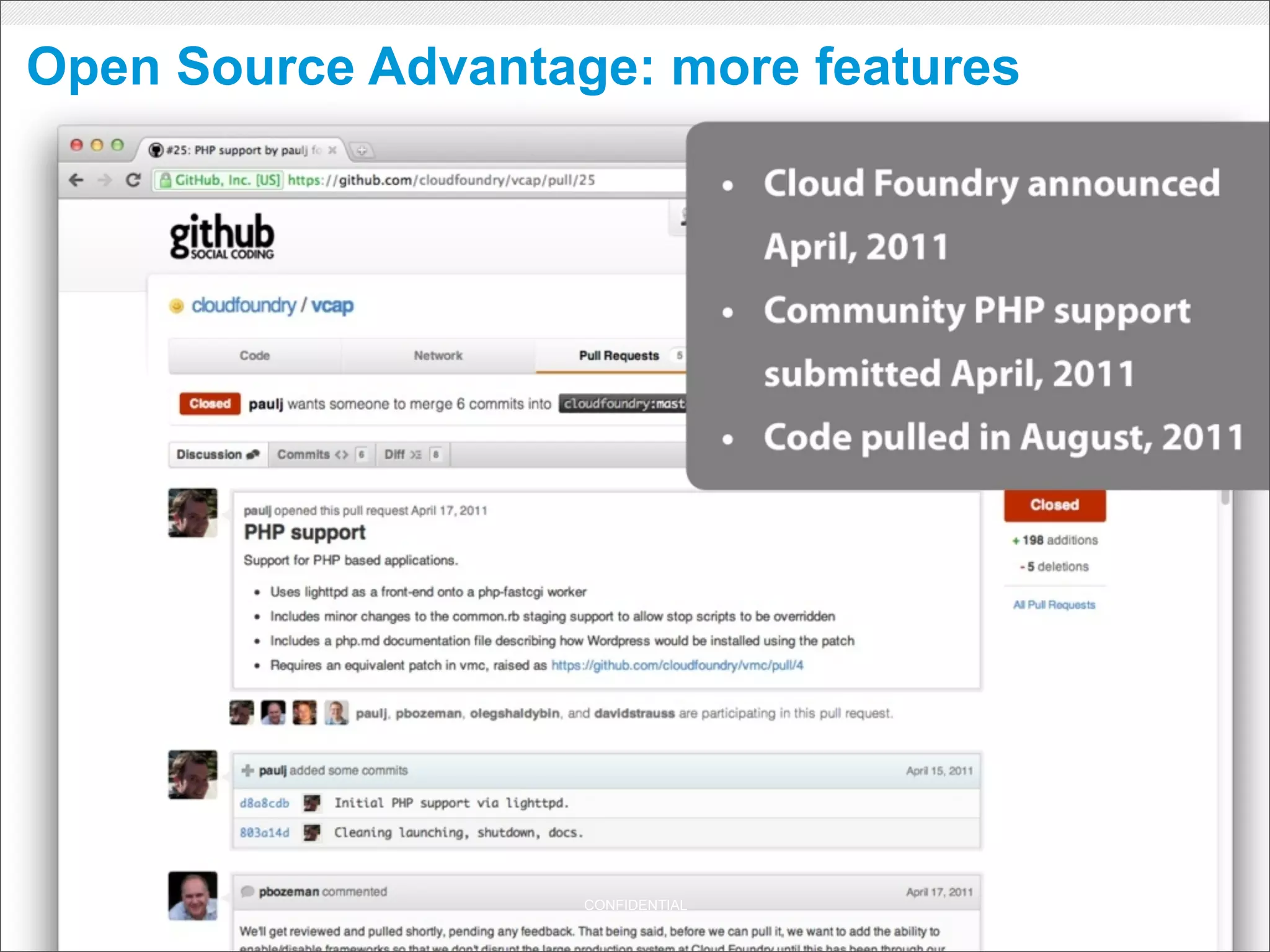This screenshot has height=952, width=1270.
Task: Click 'Initial PHP support via lighttpd.' commit message
Action: [x=451, y=803]
